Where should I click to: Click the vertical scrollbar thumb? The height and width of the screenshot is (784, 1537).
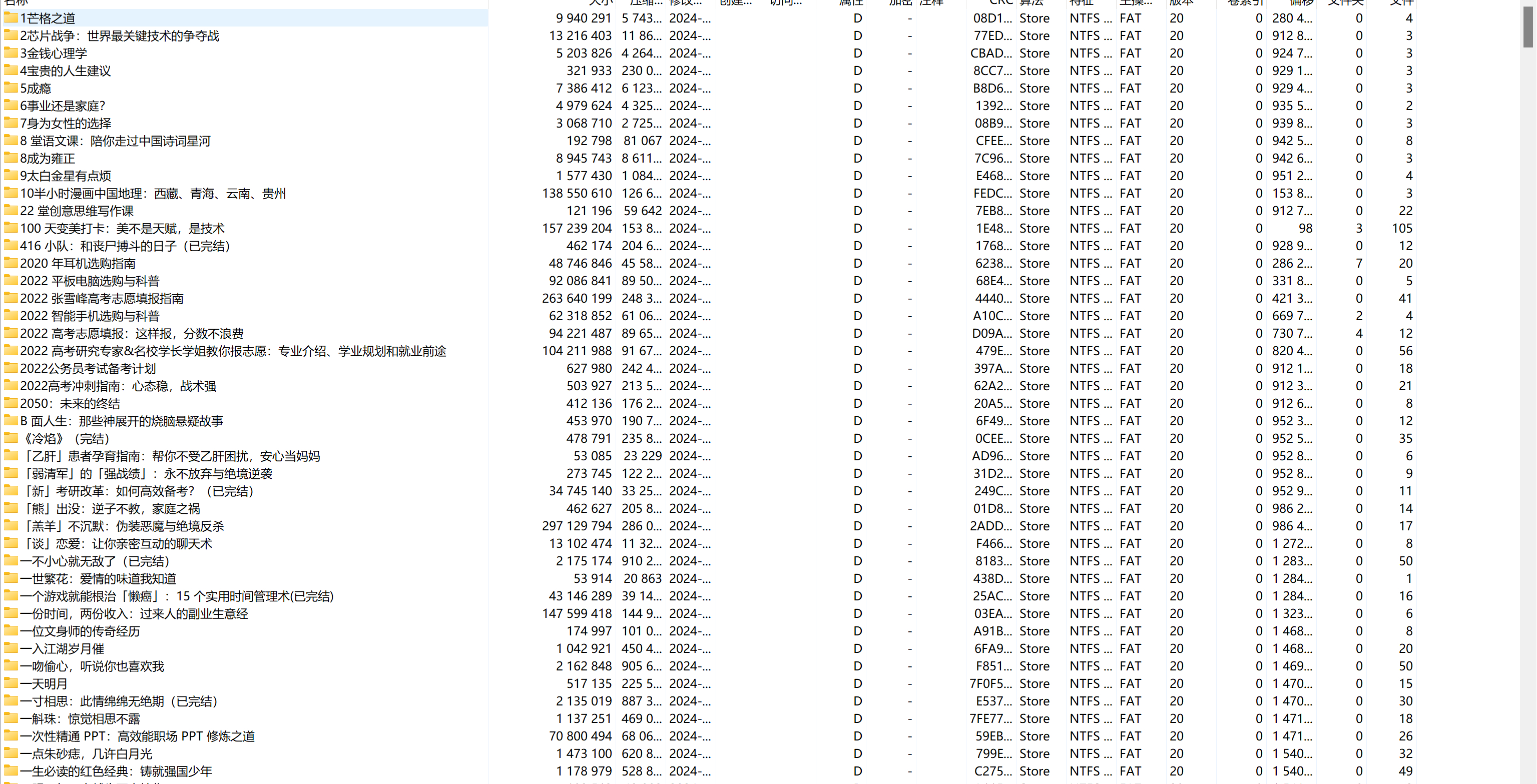tap(1527, 27)
